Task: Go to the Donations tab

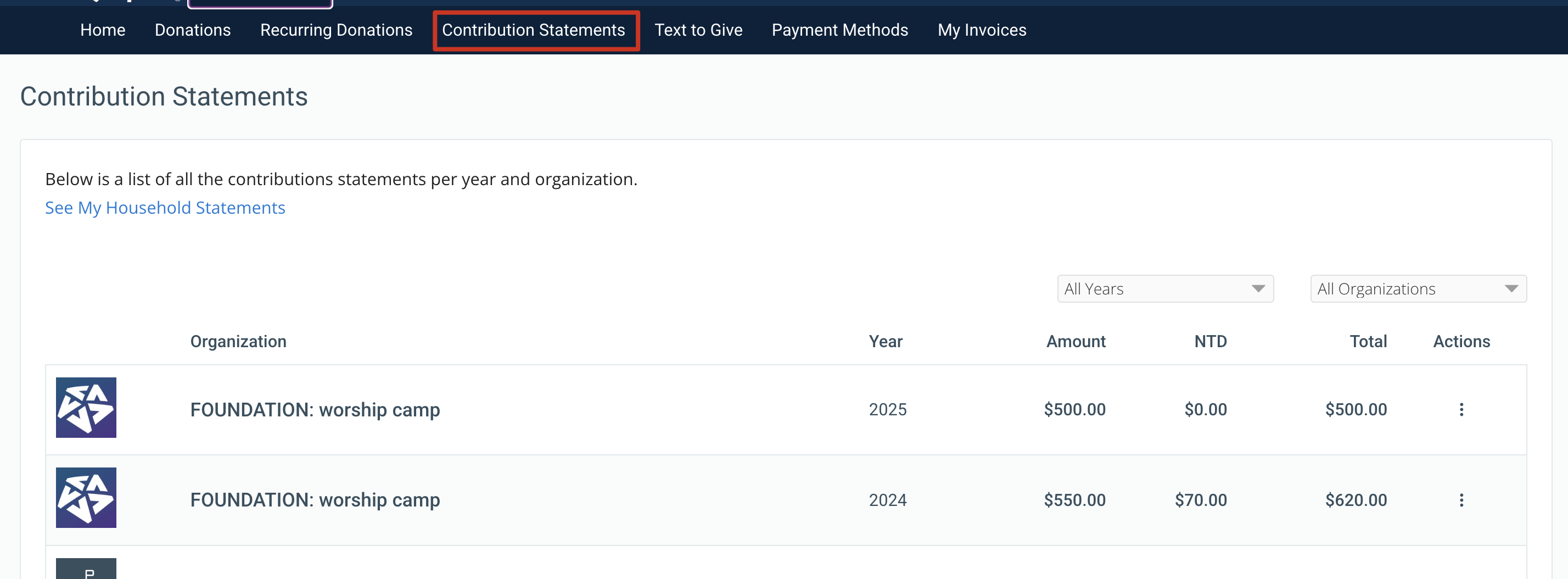Action: pyautogui.click(x=192, y=30)
